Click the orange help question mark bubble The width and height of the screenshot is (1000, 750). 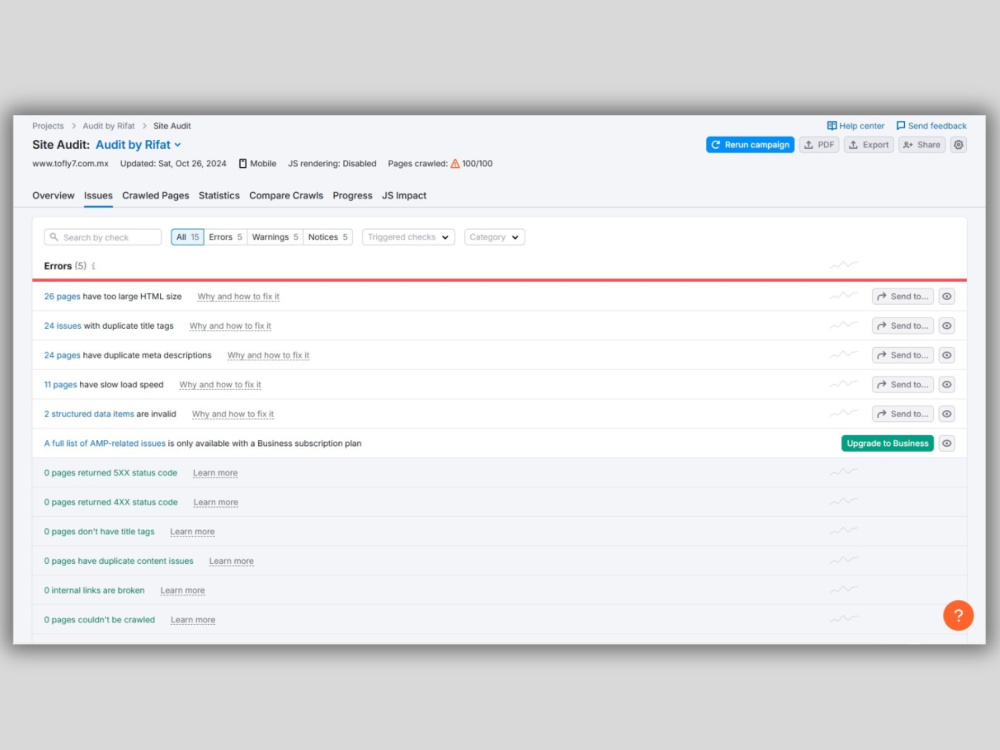[x=958, y=615]
